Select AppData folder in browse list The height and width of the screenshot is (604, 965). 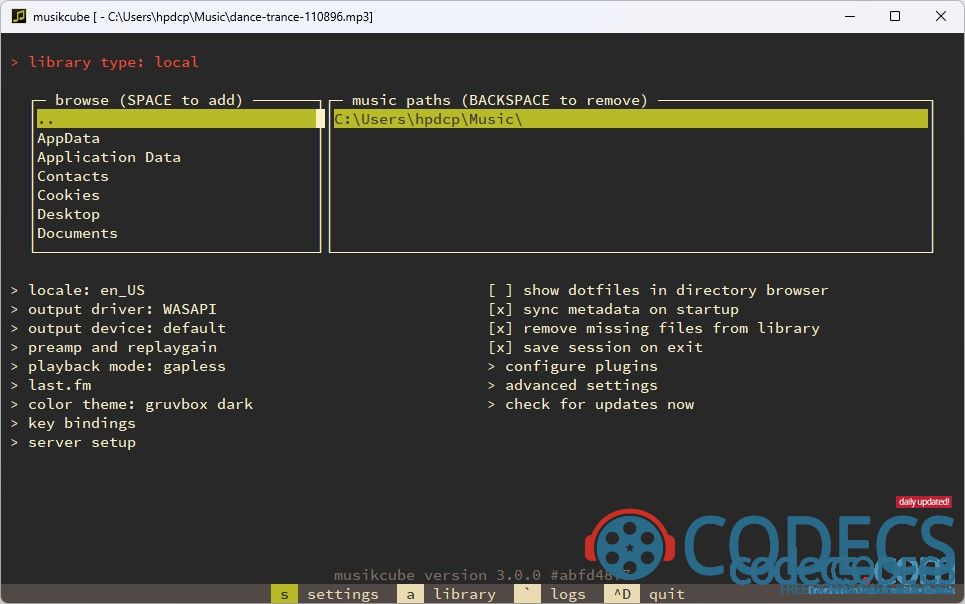click(x=68, y=139)
